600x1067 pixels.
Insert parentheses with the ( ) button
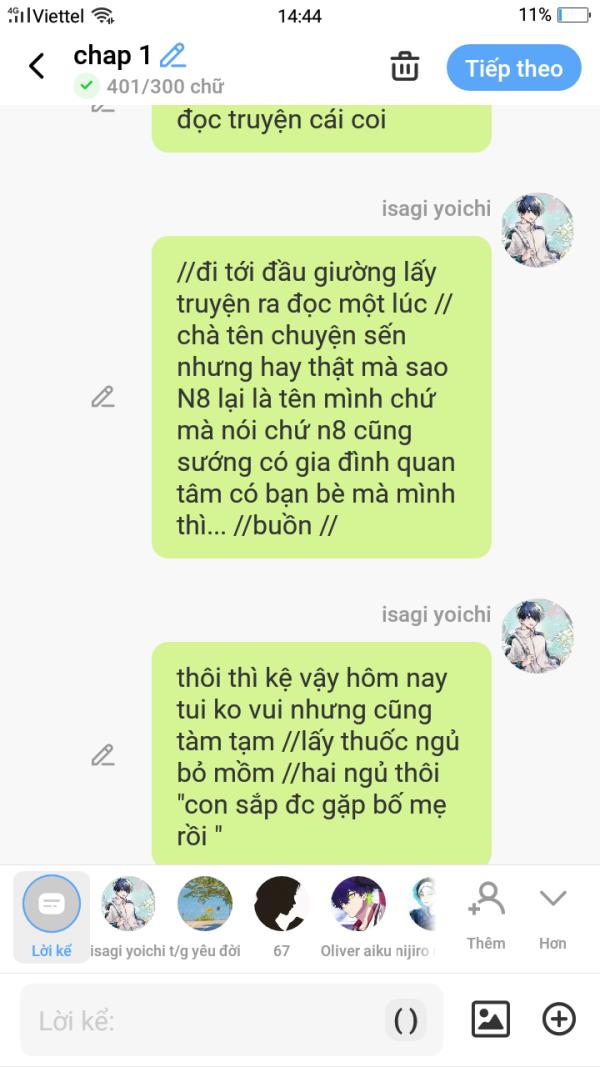[x=405, y=1021]
